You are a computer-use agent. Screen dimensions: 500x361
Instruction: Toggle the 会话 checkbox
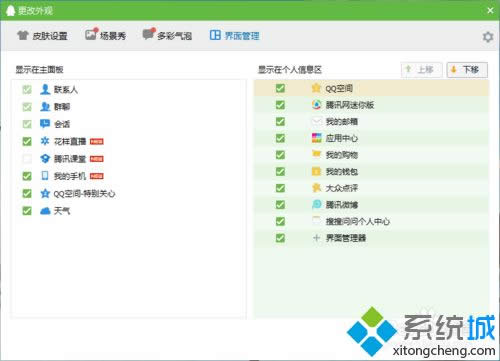point(27,124)
